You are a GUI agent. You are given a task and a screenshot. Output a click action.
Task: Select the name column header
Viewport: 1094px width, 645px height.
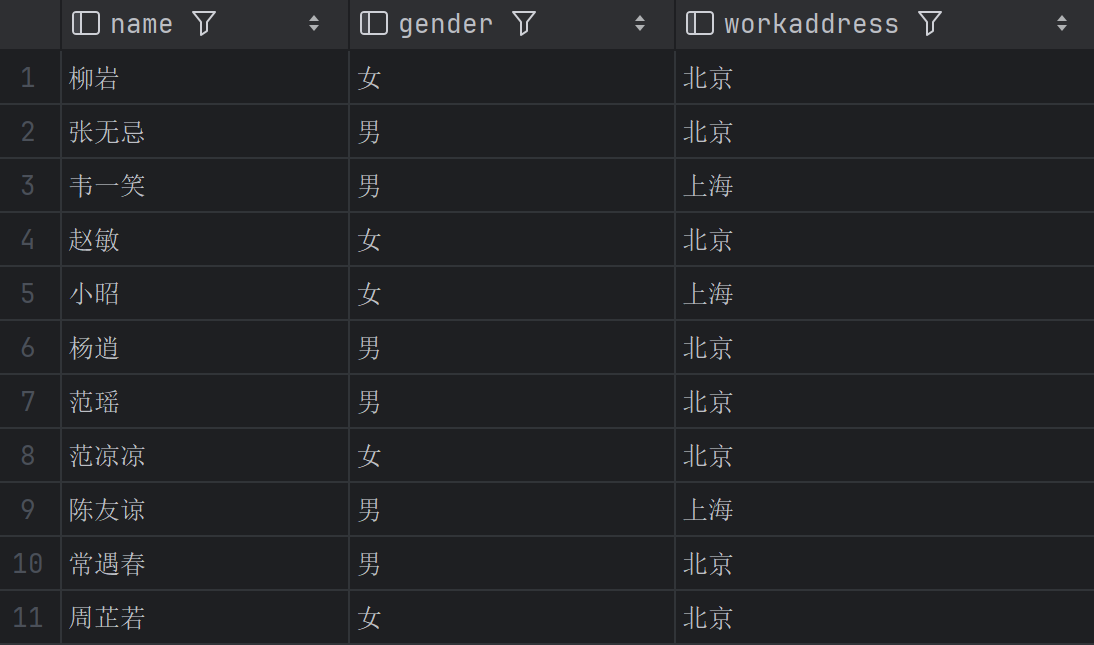pos(141,24)
